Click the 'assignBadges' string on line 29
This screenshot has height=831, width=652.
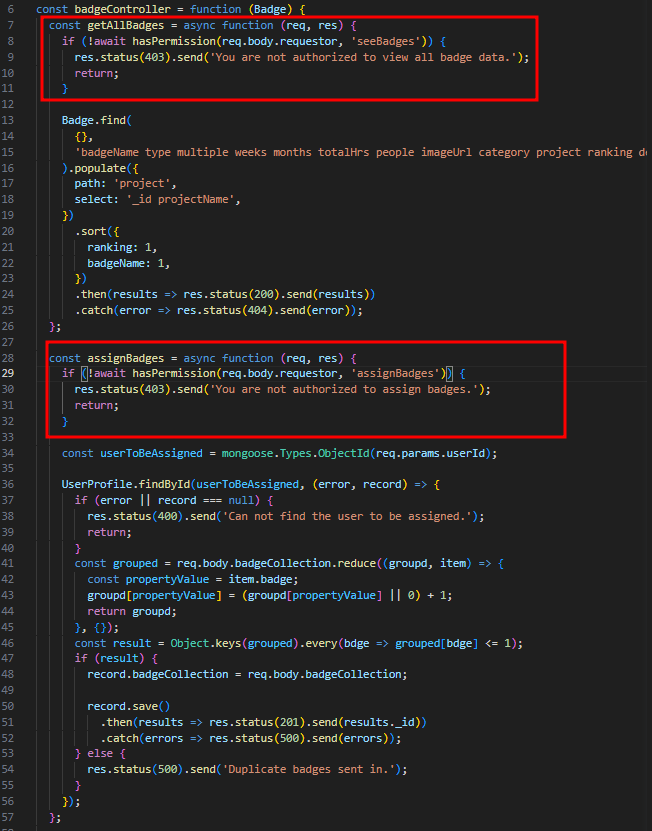[x=399, y=373]
